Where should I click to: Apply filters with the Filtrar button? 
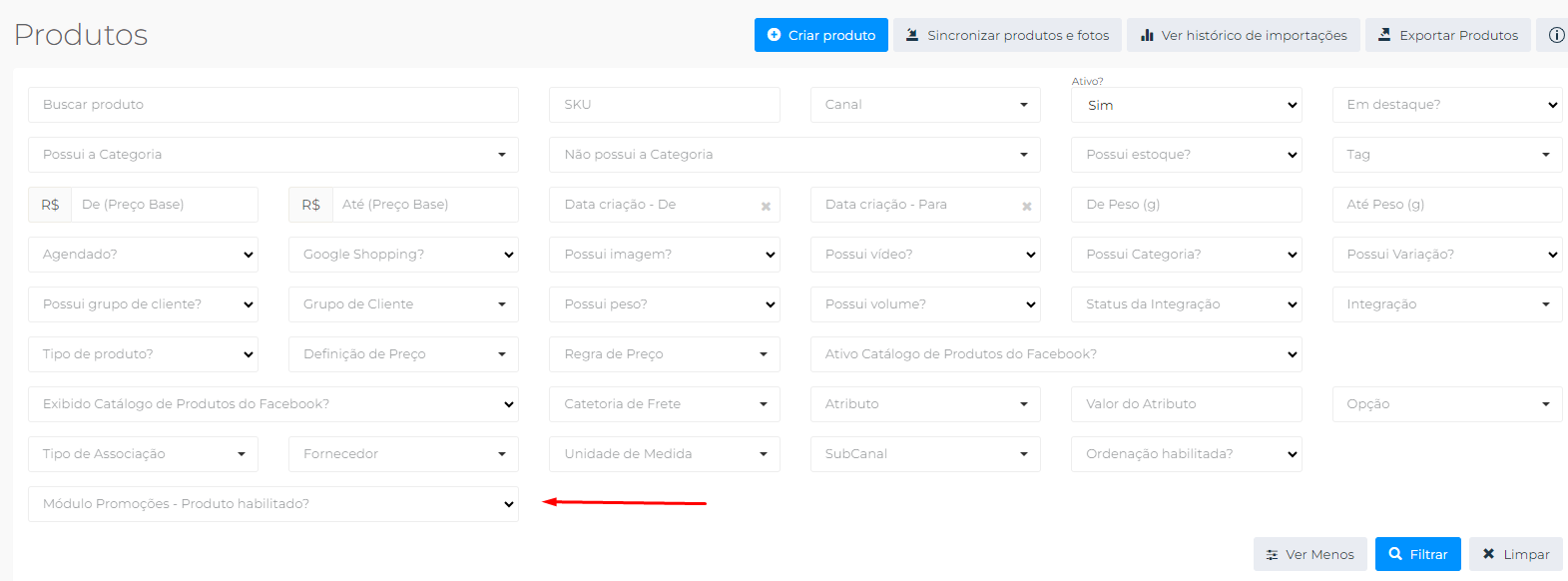tap(1417, 554)
